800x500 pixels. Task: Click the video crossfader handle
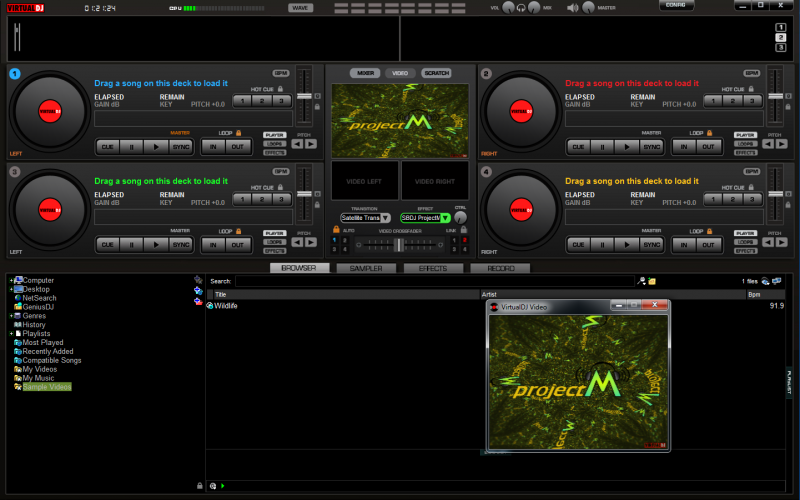pyautogui.click(x=398, y=245)
